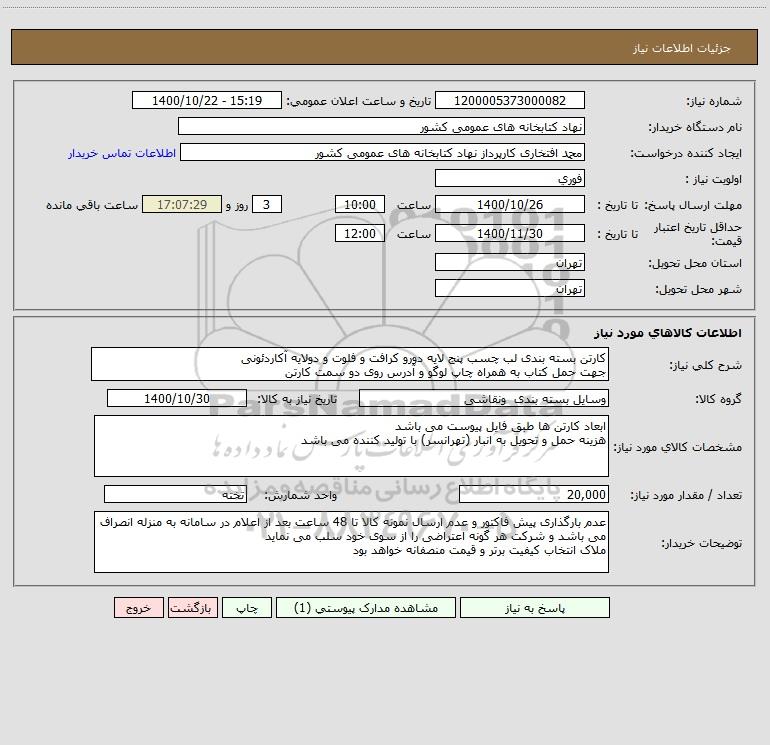Click the تعداد / مقدار مورد نیاز label

pyautogui.click(x=686, y=496)
